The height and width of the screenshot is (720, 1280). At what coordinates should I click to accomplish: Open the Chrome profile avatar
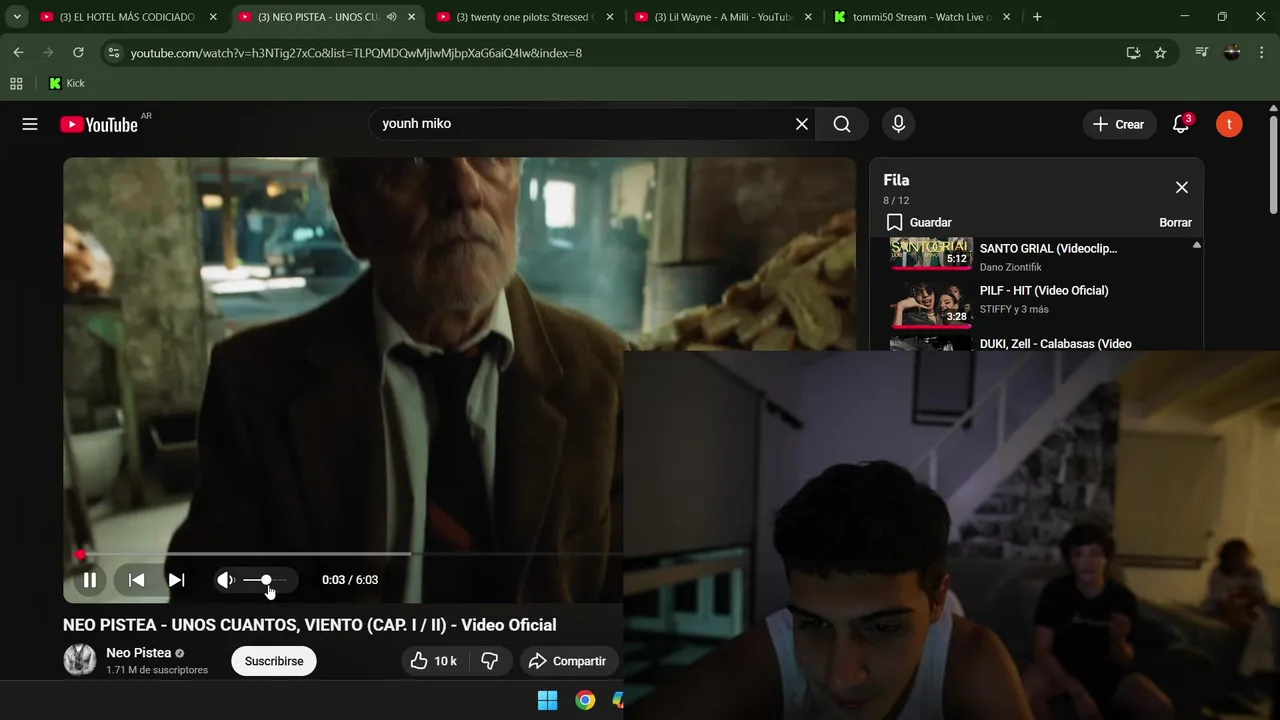point(1232,53)
